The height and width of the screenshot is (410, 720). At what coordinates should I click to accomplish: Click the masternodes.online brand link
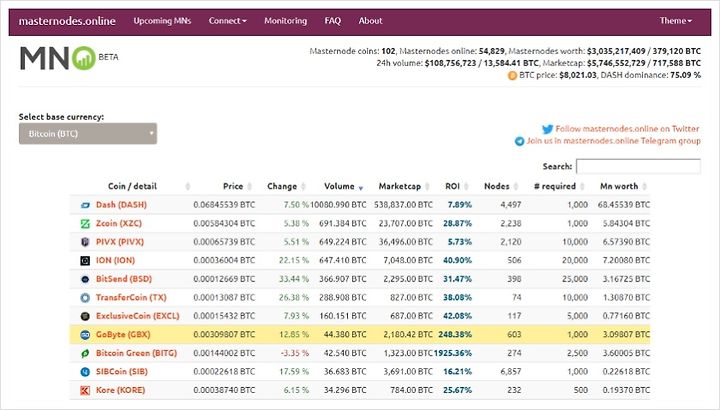(67, 21)
